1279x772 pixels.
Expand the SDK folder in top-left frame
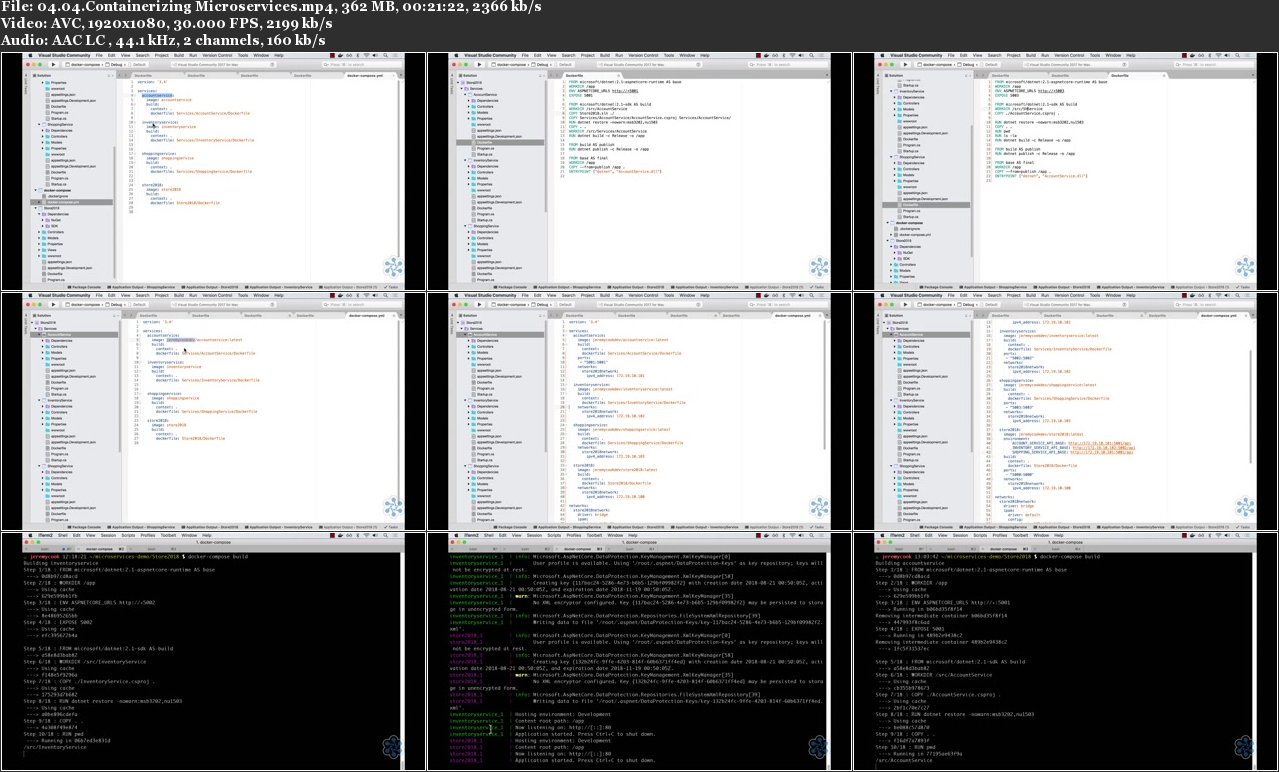(44, 228)
